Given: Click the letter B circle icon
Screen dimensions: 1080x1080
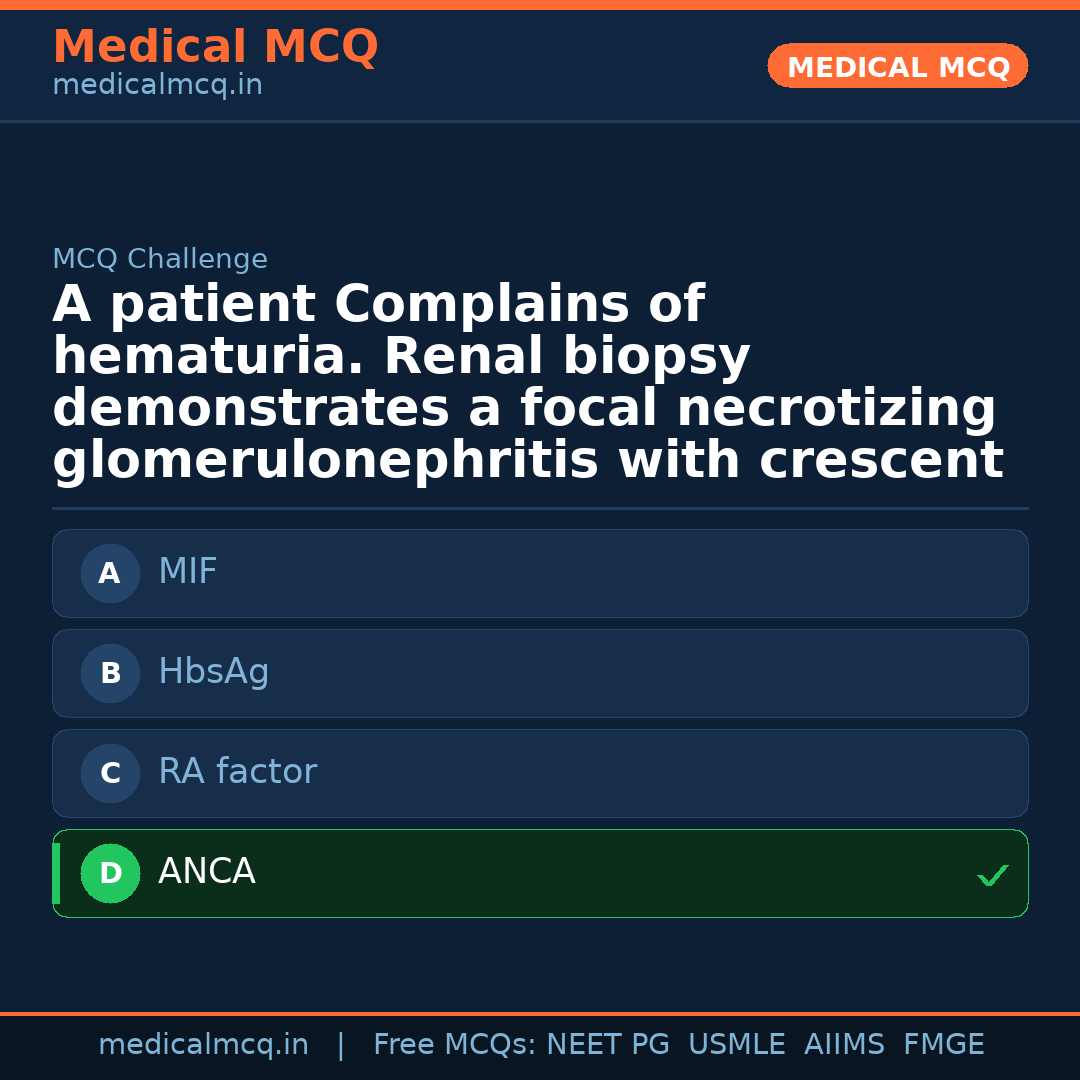Looking at the screenshot, I should (x=110, y=673).
